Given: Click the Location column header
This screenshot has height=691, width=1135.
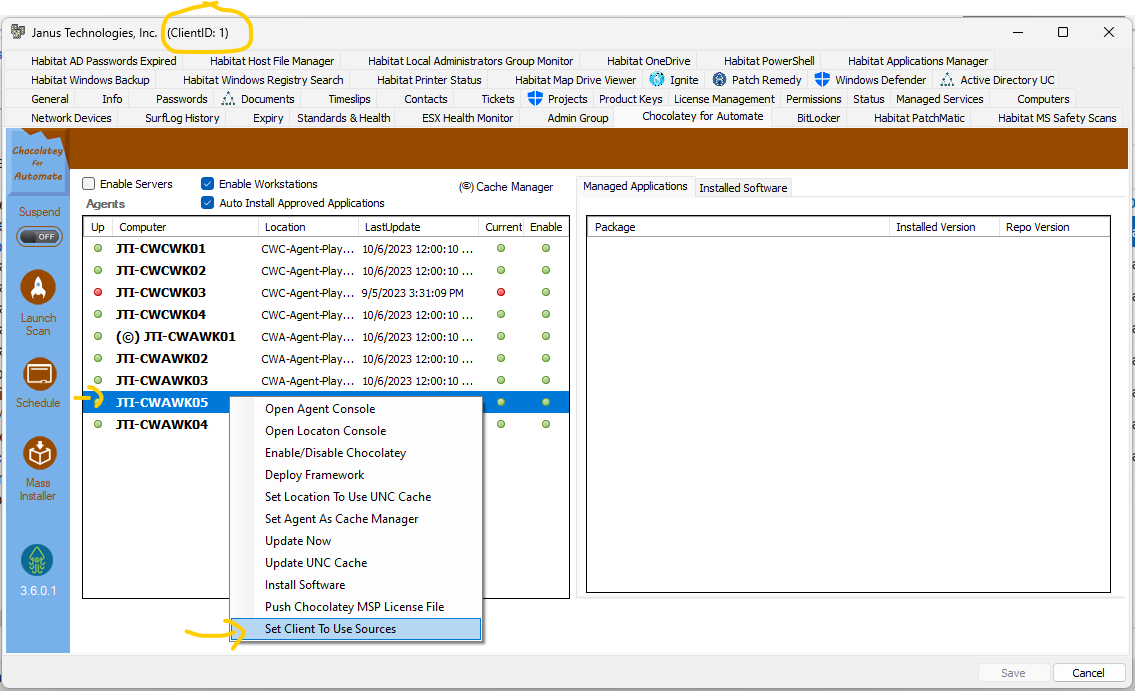Looking at the screenshot, I should tap(308, 227).
